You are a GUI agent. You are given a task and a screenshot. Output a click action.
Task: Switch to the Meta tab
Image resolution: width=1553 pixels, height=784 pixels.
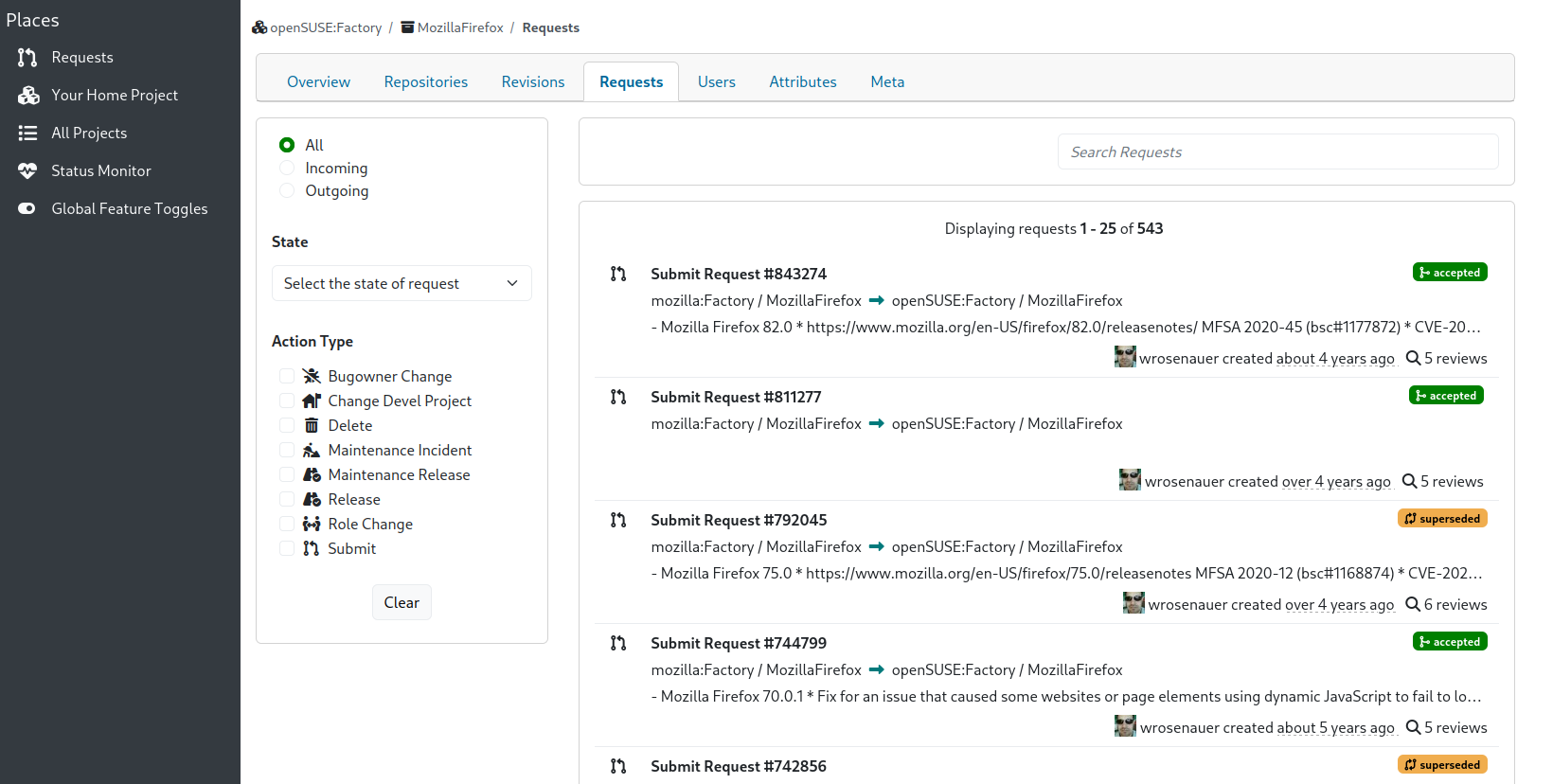tap(887, 82)
